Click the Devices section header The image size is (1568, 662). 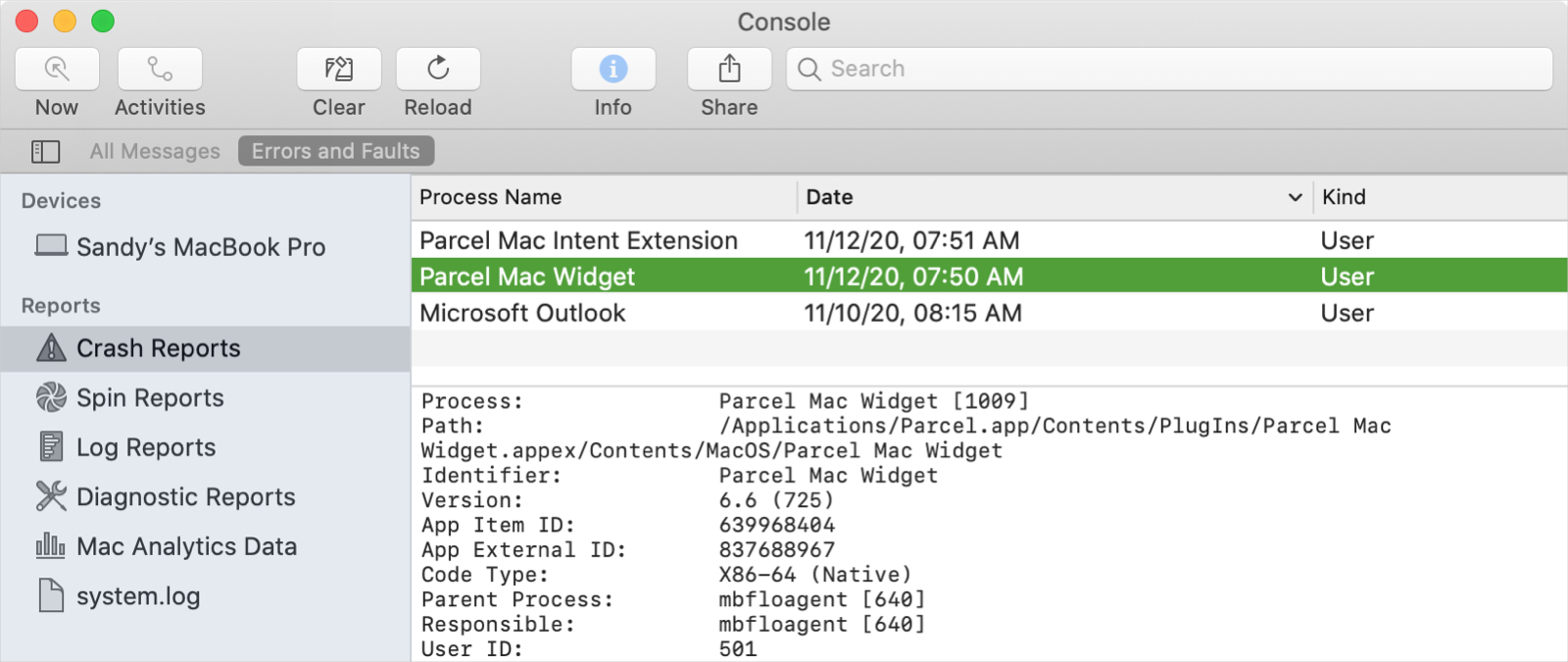[x=61, y=201]
